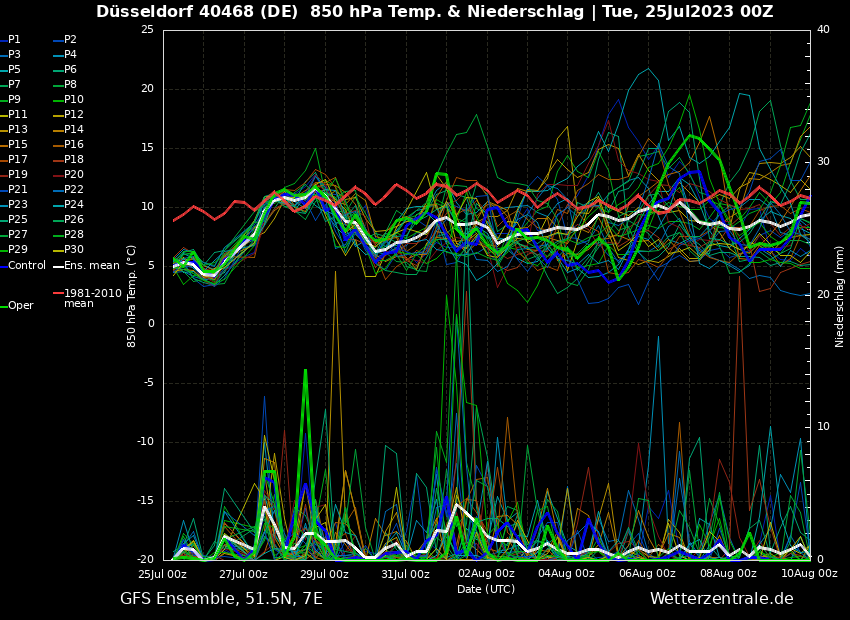The image size is (850, 620).
Task: Click the Control legend entry
Action: coord(26,266)
